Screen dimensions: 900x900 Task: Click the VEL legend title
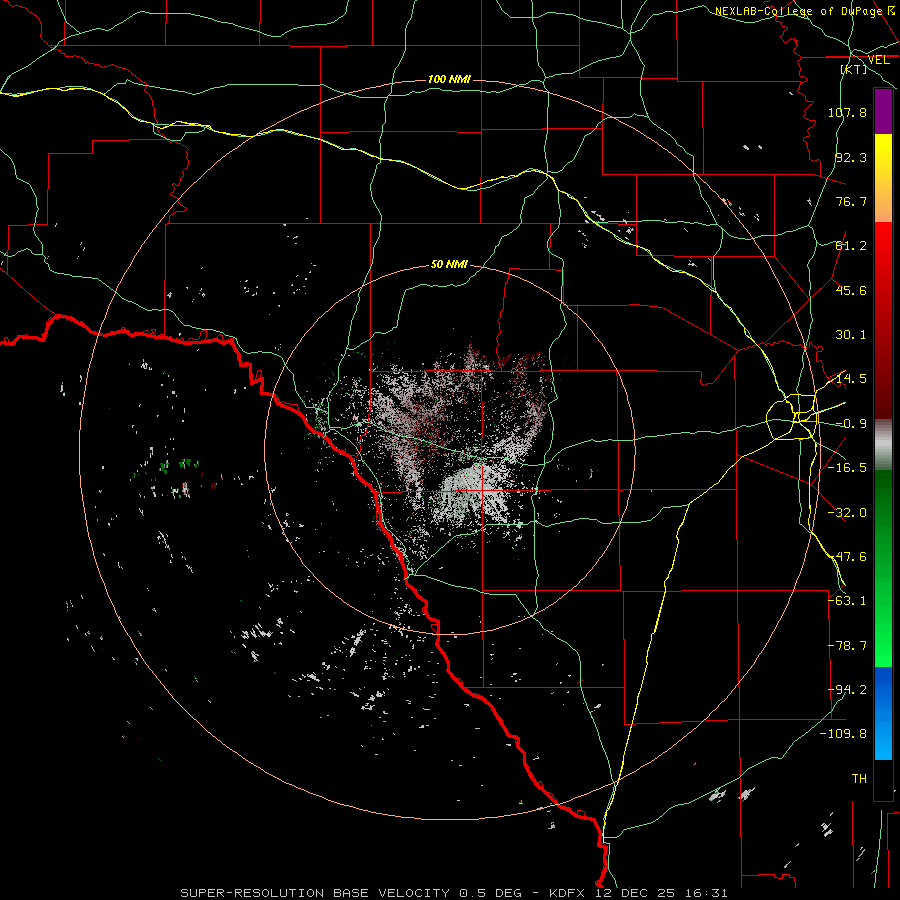tap(879, 60)
